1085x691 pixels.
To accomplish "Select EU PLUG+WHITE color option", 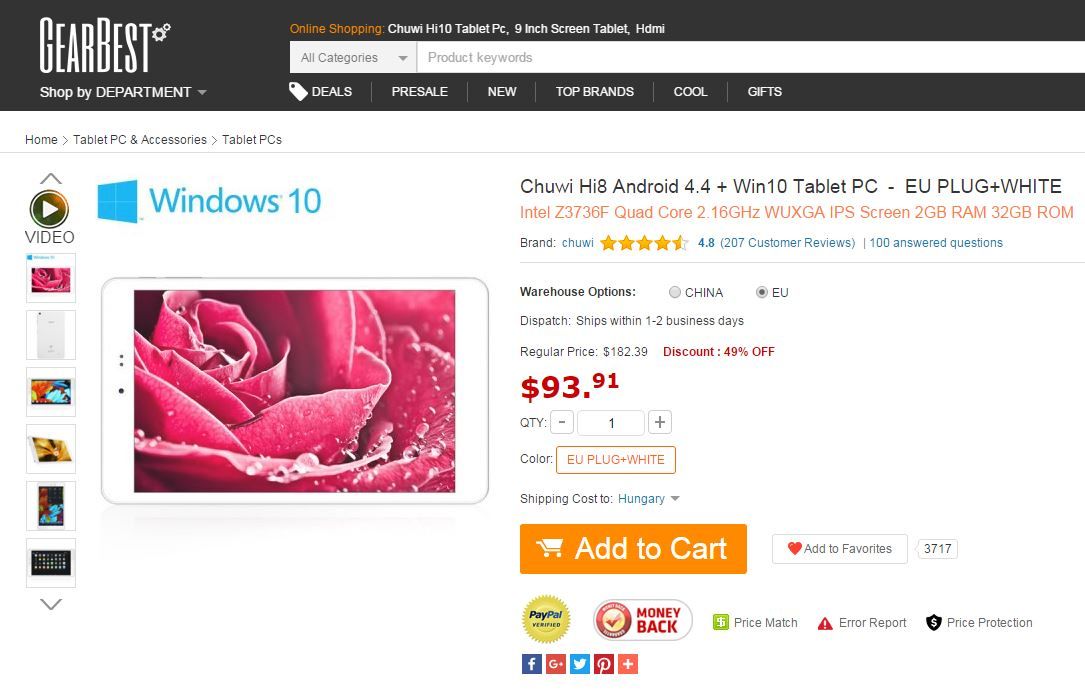I will click(615, 460).
